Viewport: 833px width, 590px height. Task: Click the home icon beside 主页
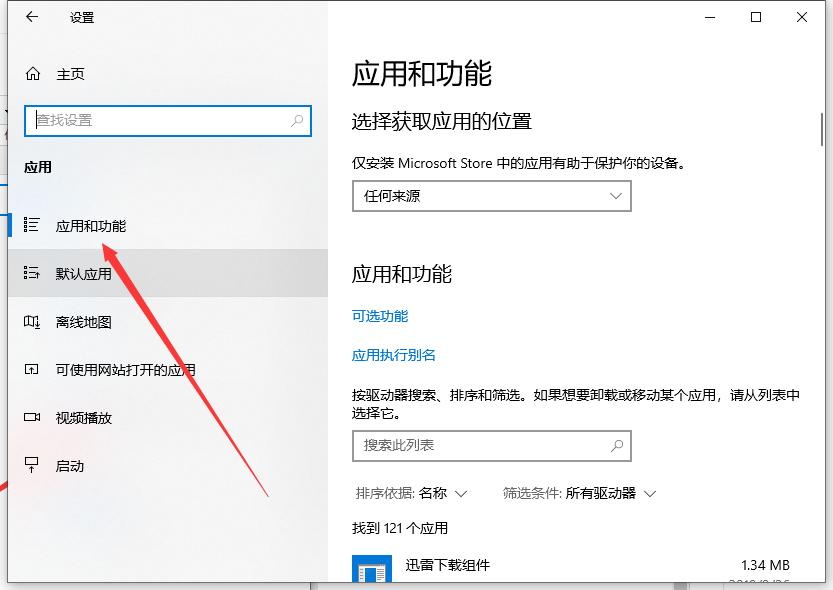(x=33, y=74)
